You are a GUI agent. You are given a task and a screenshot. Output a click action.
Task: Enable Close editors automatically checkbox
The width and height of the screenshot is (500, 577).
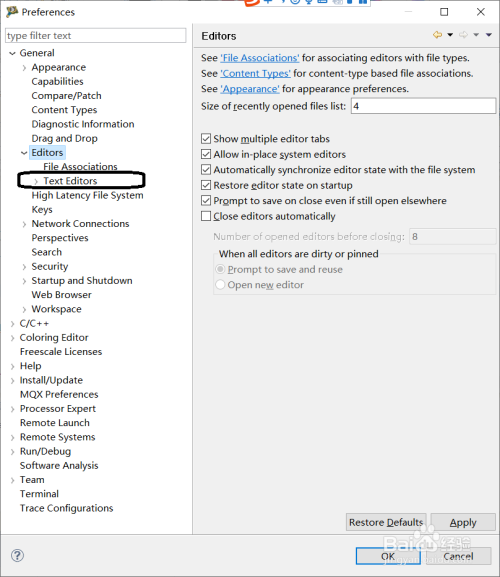[206, 216]
